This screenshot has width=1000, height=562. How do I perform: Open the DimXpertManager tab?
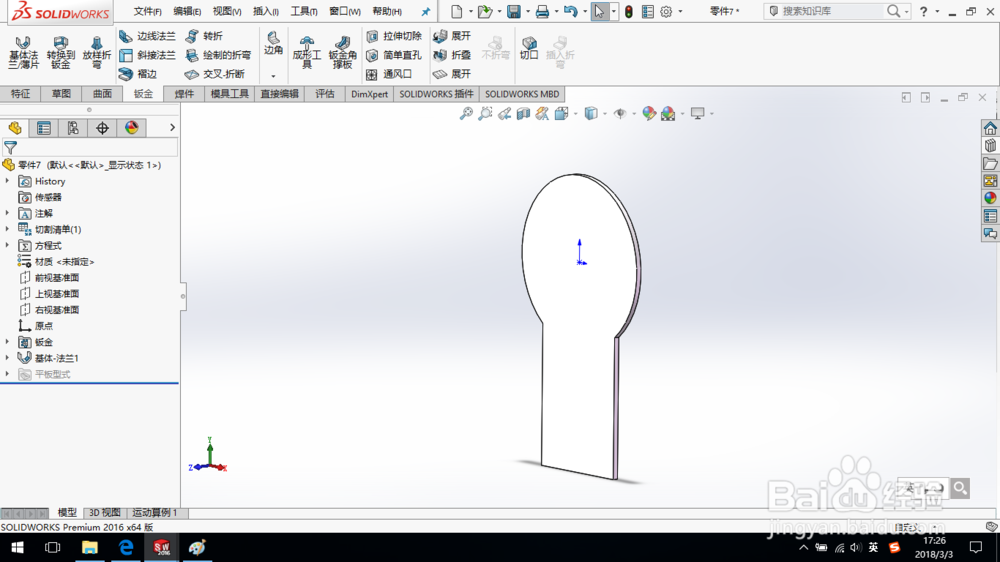(103, 128)
